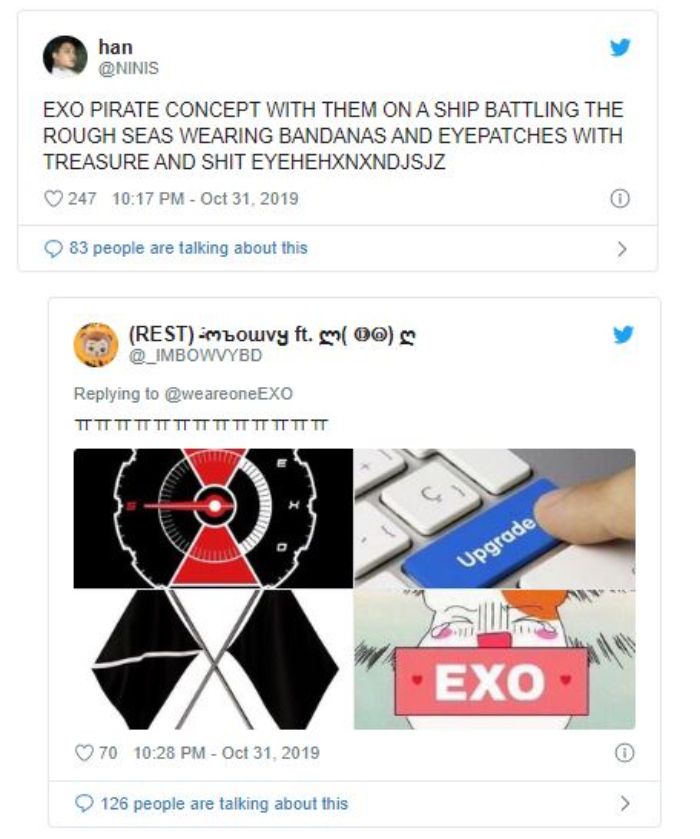Open the @NINIS handle link
This screenshot has width=700, height=839.
pyautogui.click(x=129, y=68)
